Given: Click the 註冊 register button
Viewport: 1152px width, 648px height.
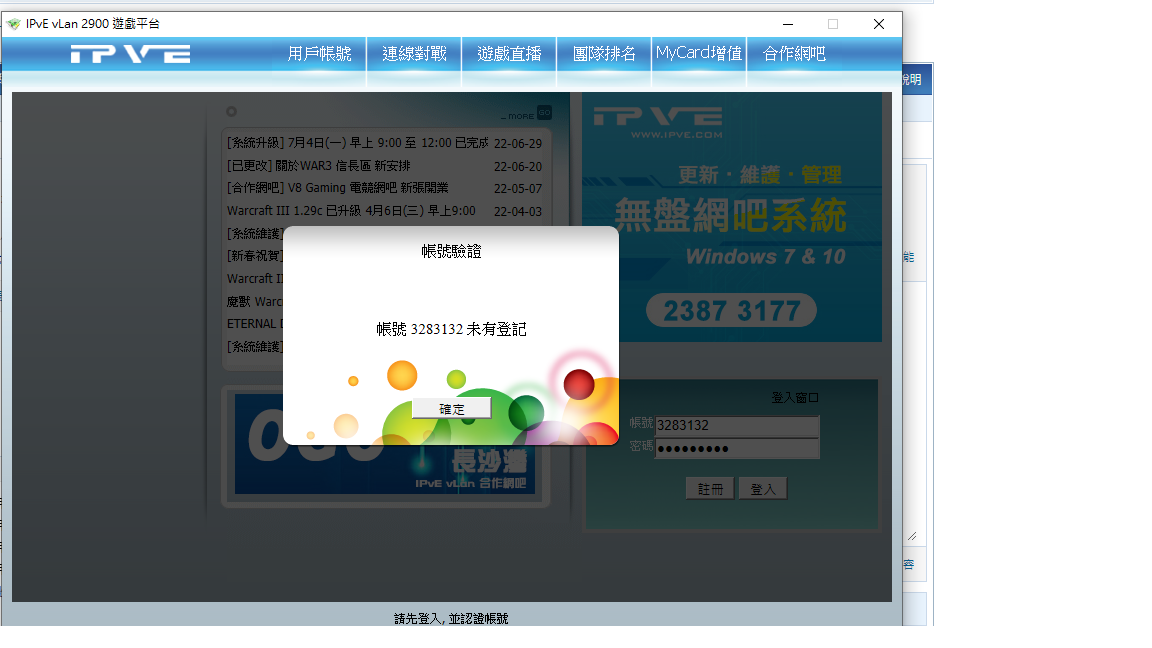Looking at the screenshot, I should 710,489.
